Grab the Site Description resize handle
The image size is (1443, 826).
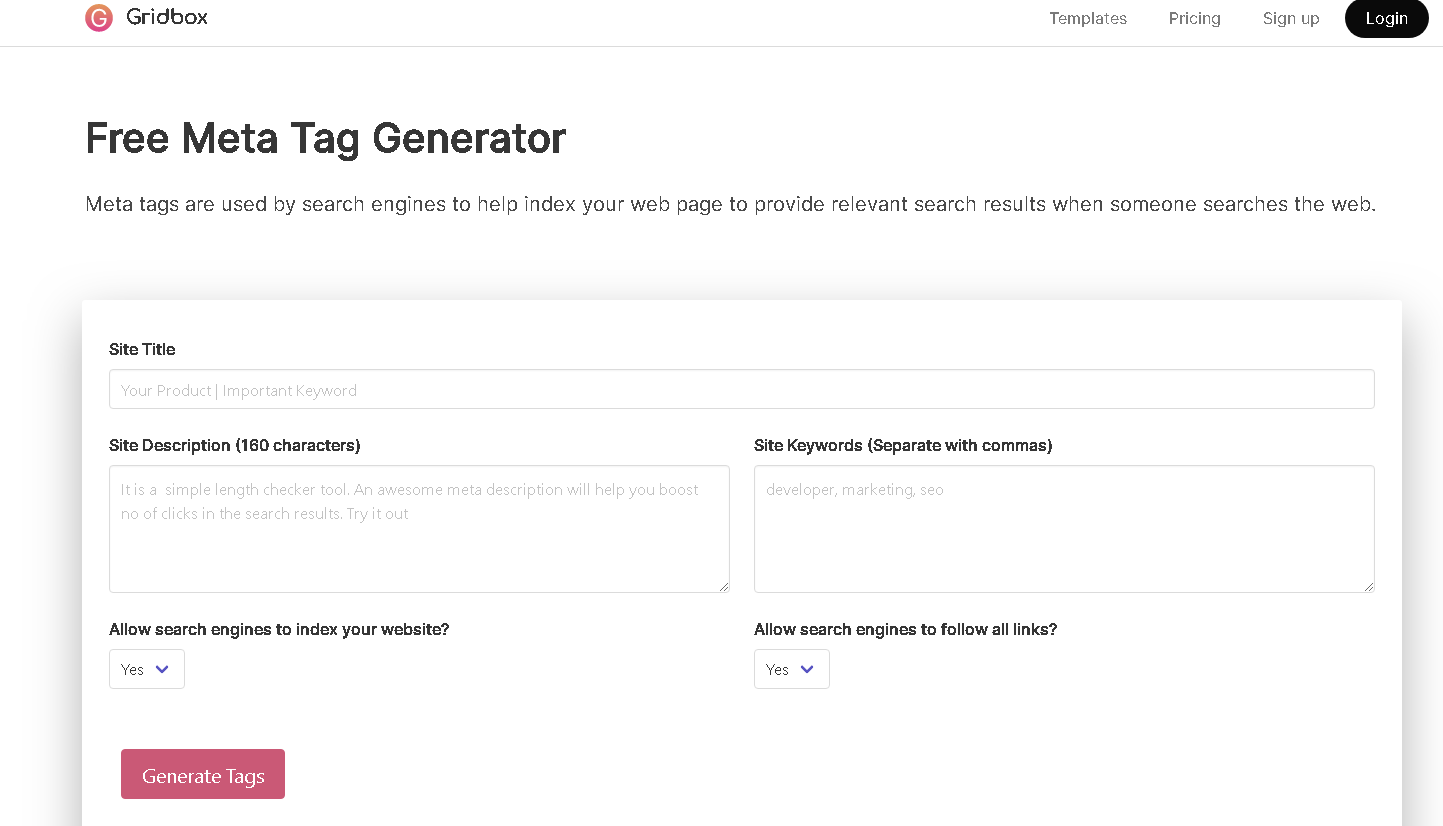tap(724, 587)
